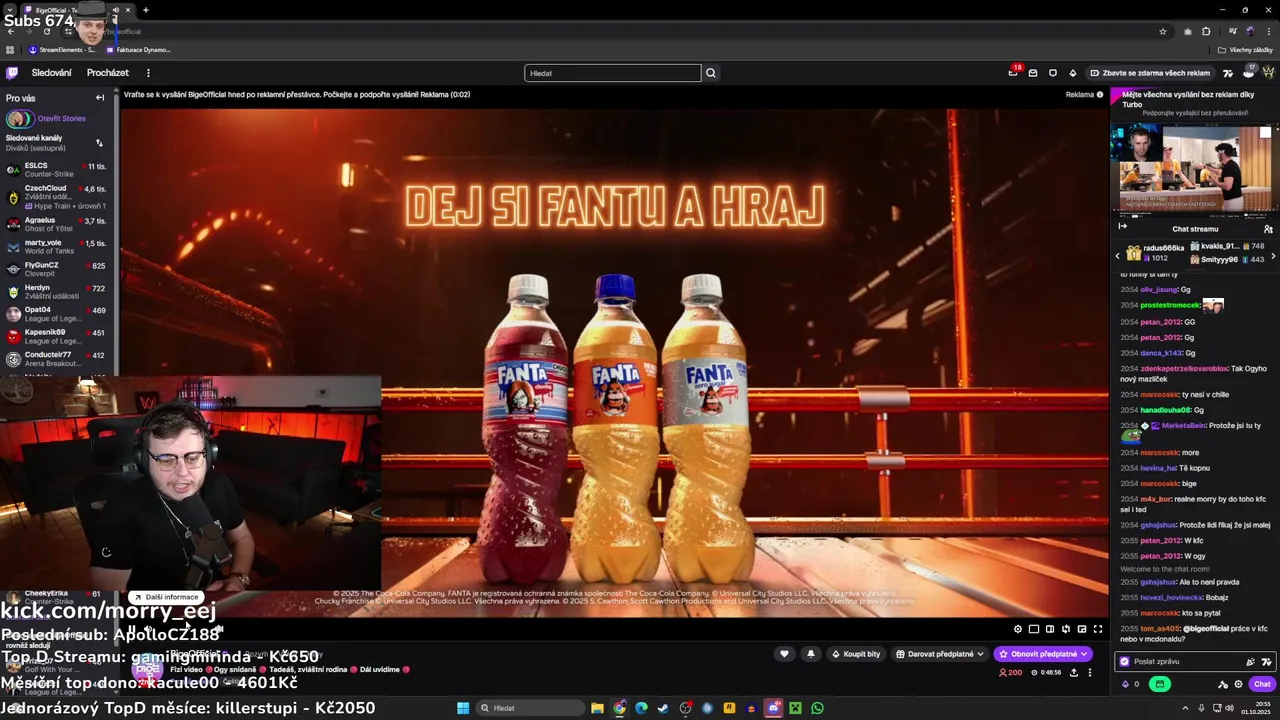The width and height of the screenshot is (1280, 720).
Task: Click the bits diamond icon in top bar
Action: (x=1073, y=73)
